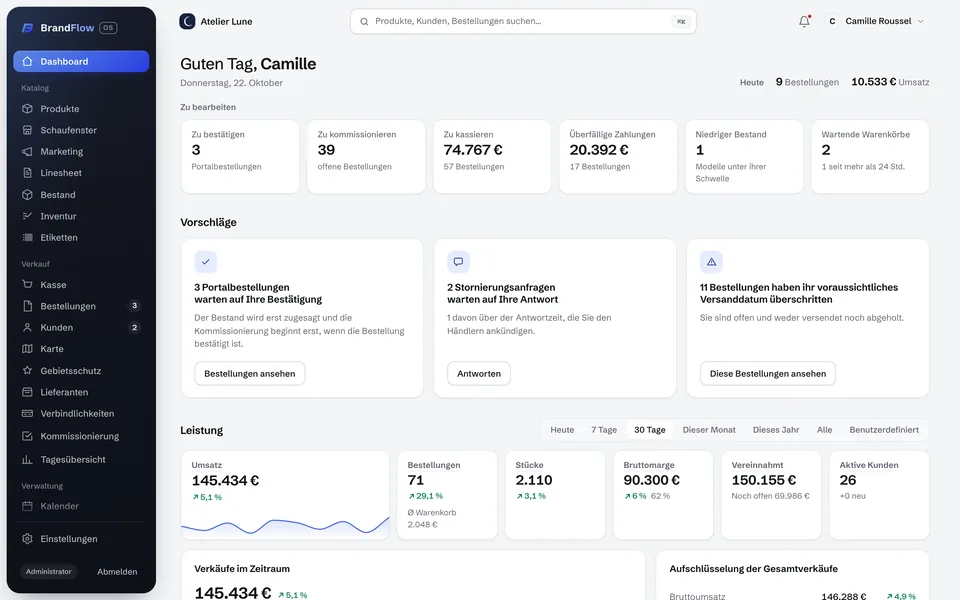960x600 pixels.
Task: Click the Bestand box icon
Action: pyautogui.click(x=27, y=195)
